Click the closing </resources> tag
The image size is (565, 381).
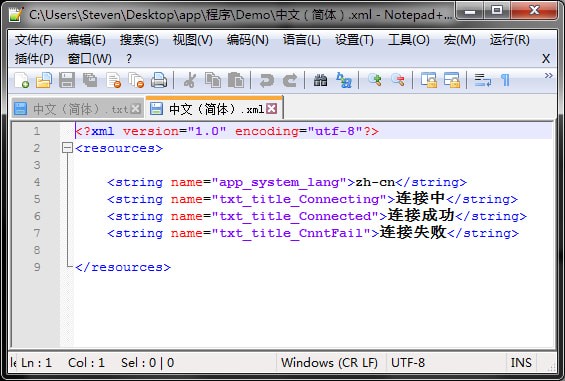coord(123,267)
